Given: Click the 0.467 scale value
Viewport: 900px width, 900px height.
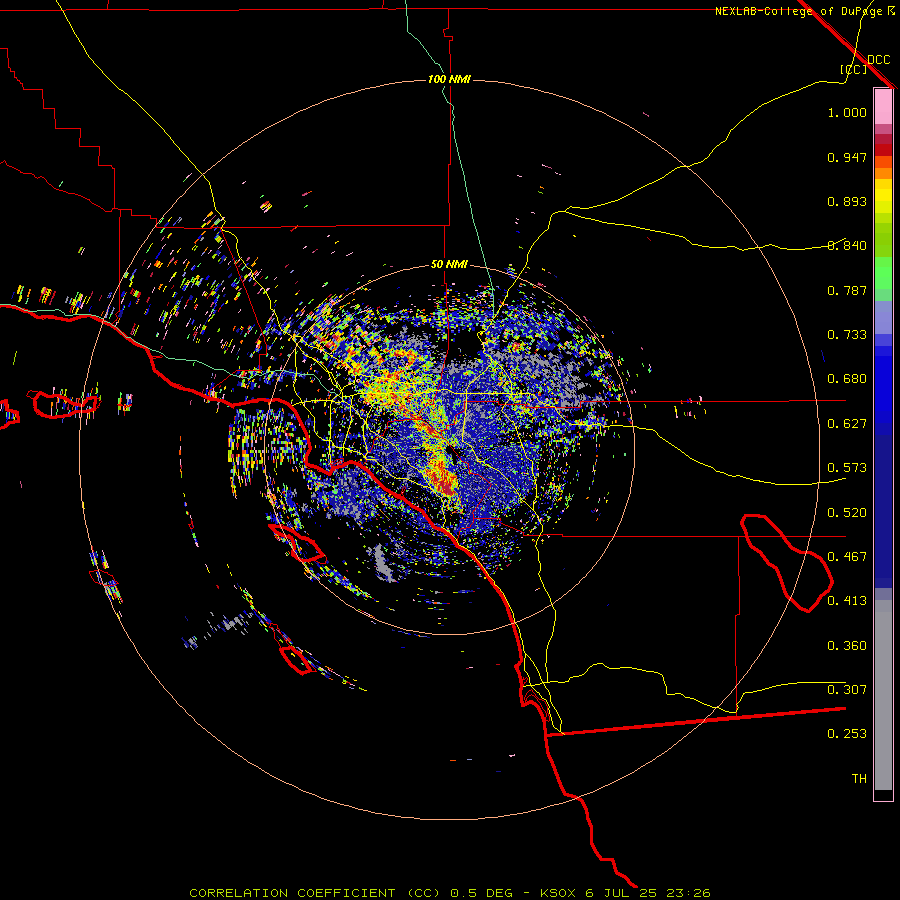Looking at the screenshot, I should click(x=847, y=557).
